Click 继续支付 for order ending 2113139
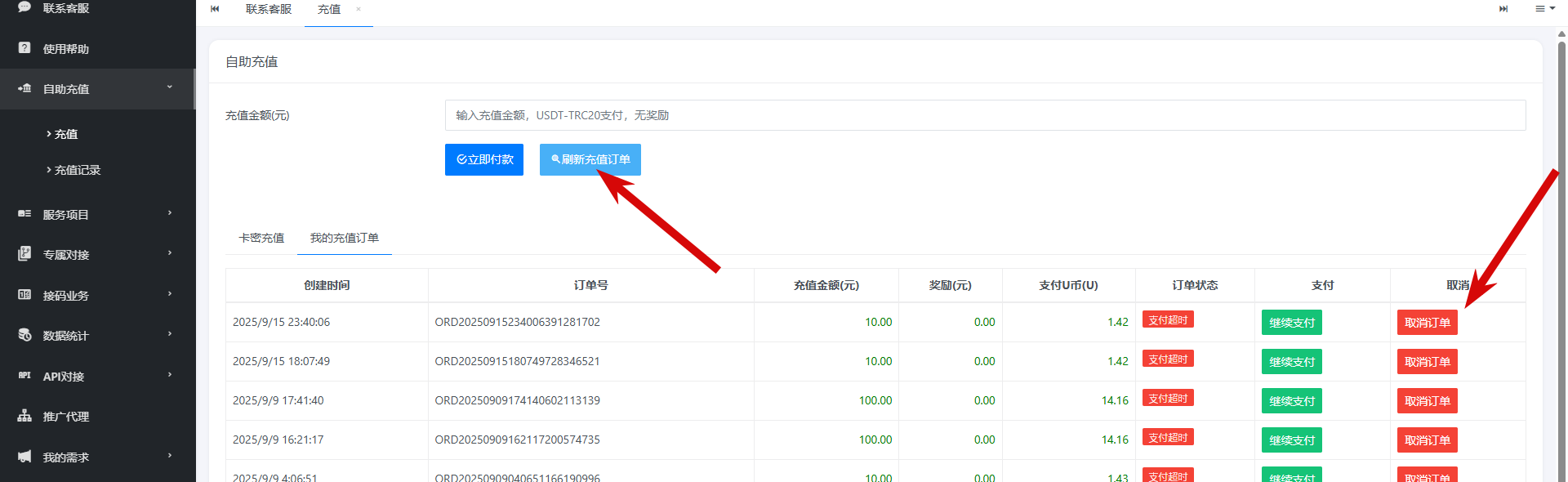 click(x=1292, y=401)
